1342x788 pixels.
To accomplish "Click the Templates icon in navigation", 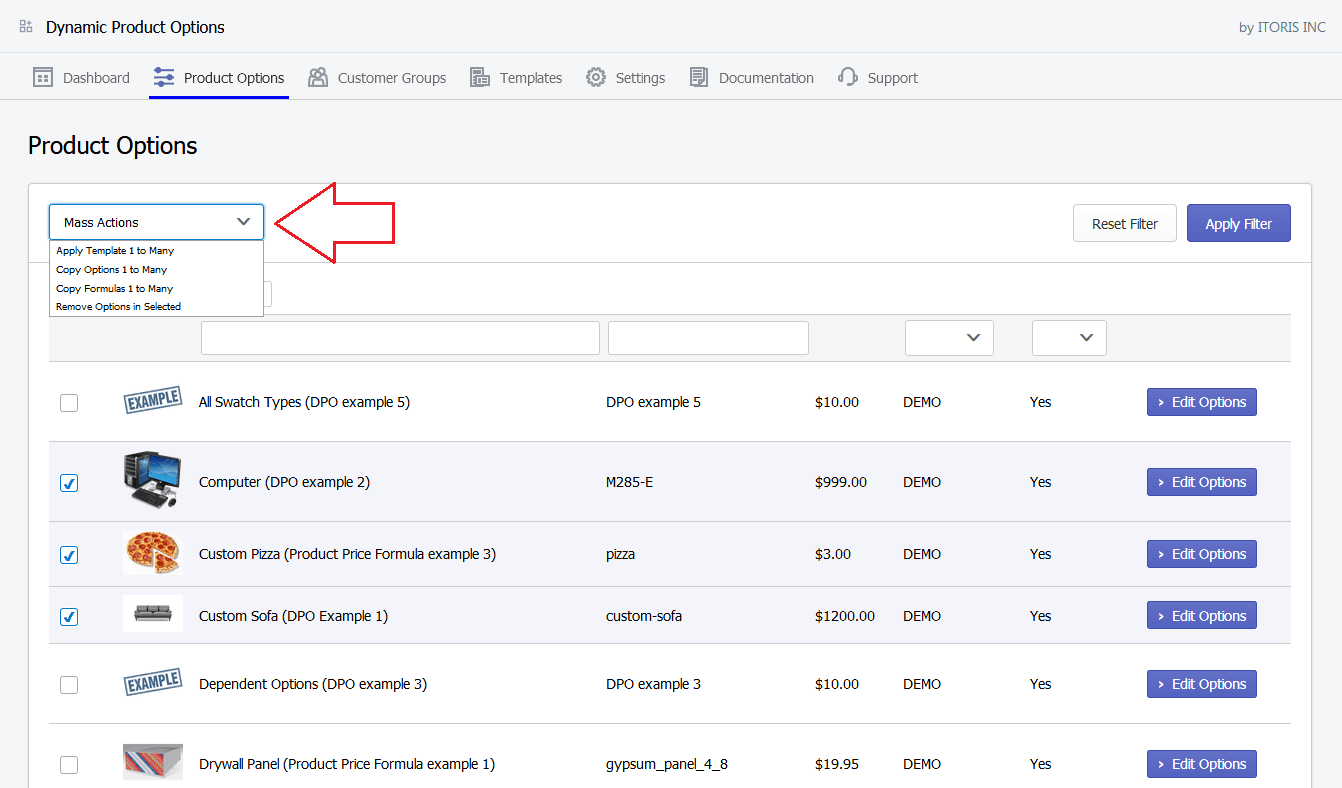I will point(480,78).
